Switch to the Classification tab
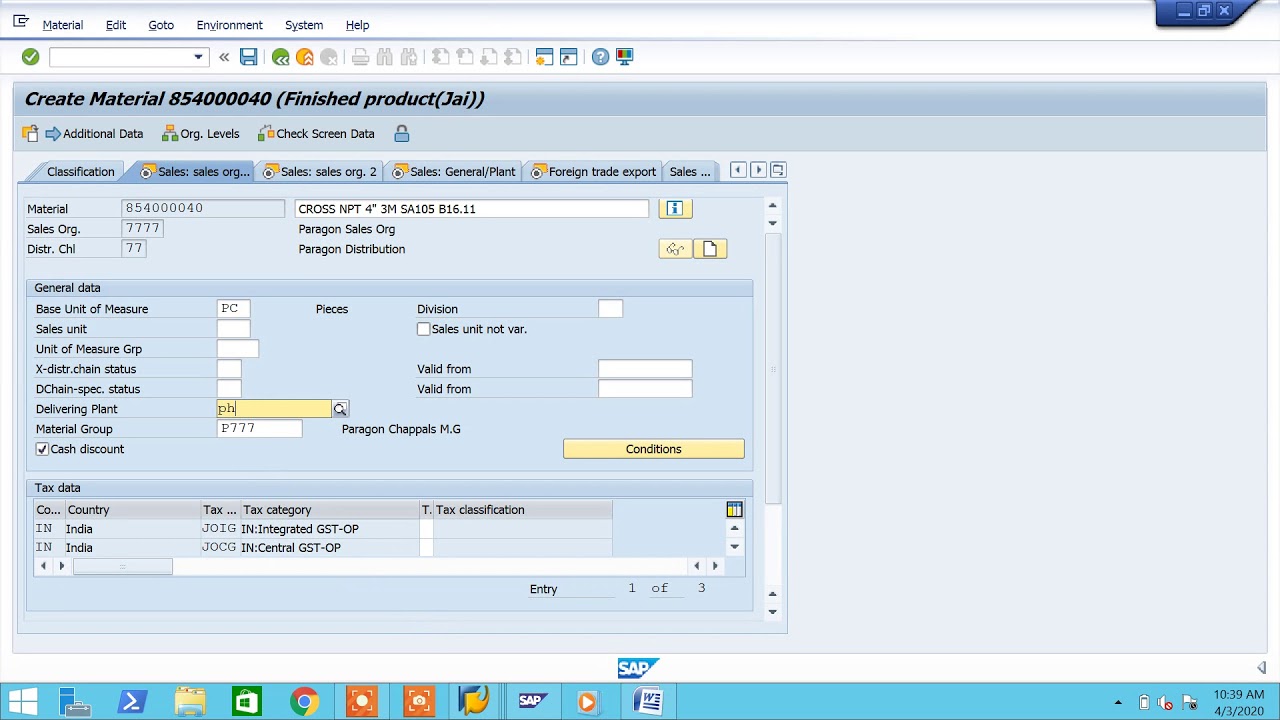Viewport: 1280px width, 720px height. (x=80, y=172)
